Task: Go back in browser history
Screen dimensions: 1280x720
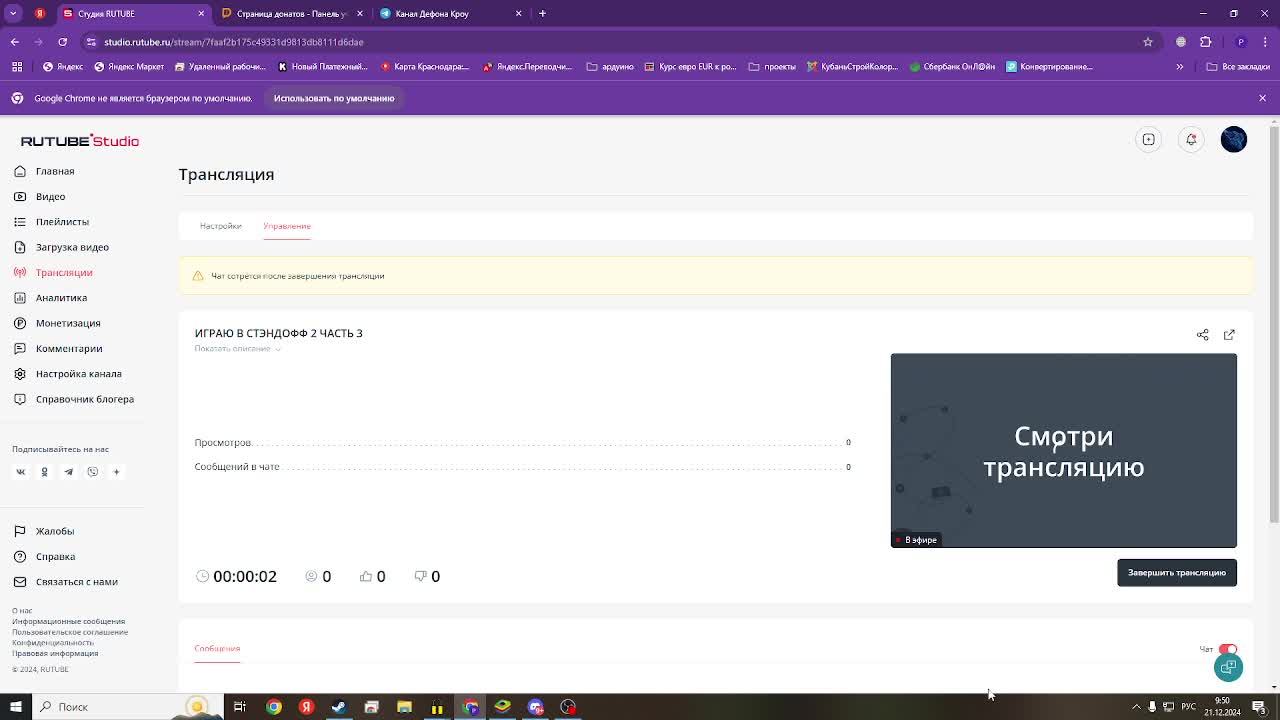Action: point(14,42)
